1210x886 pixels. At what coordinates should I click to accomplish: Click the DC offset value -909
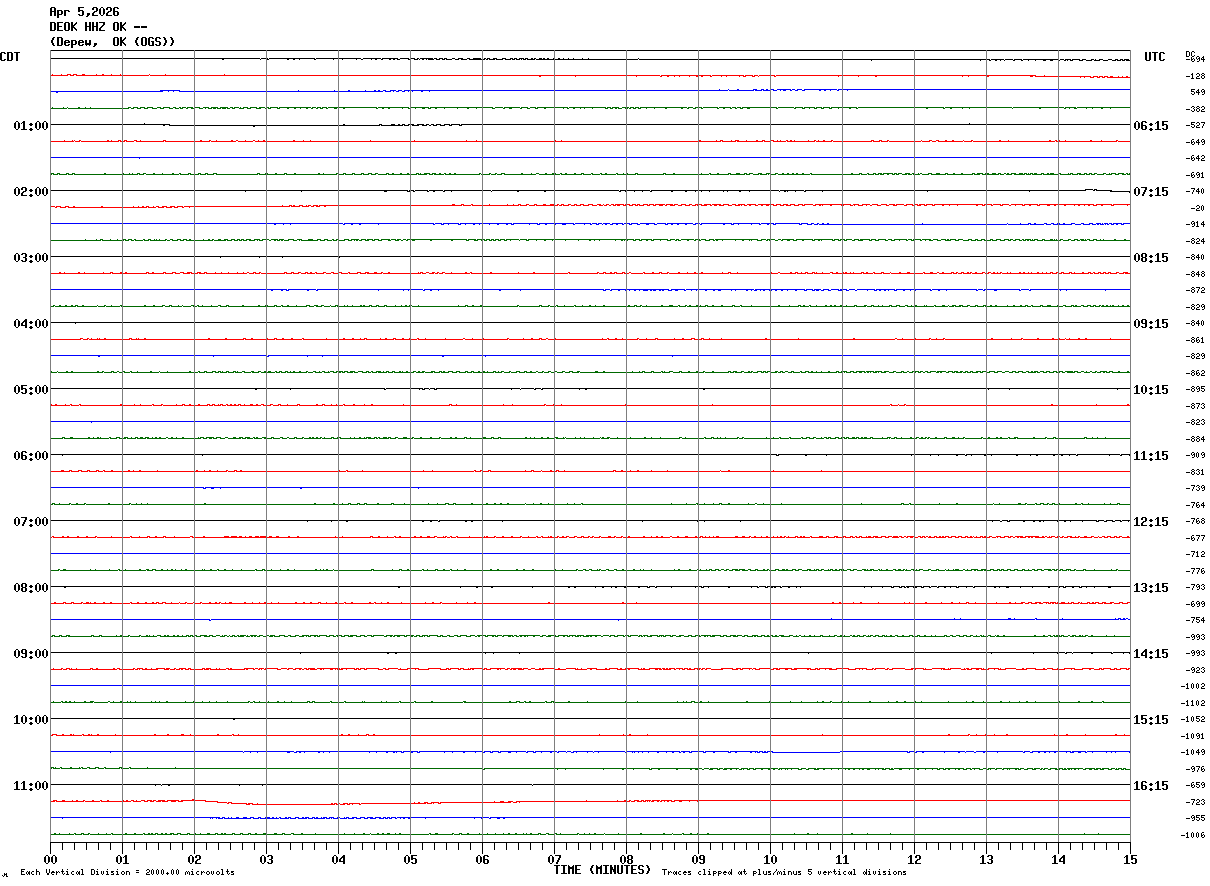tap(1195, 456)
